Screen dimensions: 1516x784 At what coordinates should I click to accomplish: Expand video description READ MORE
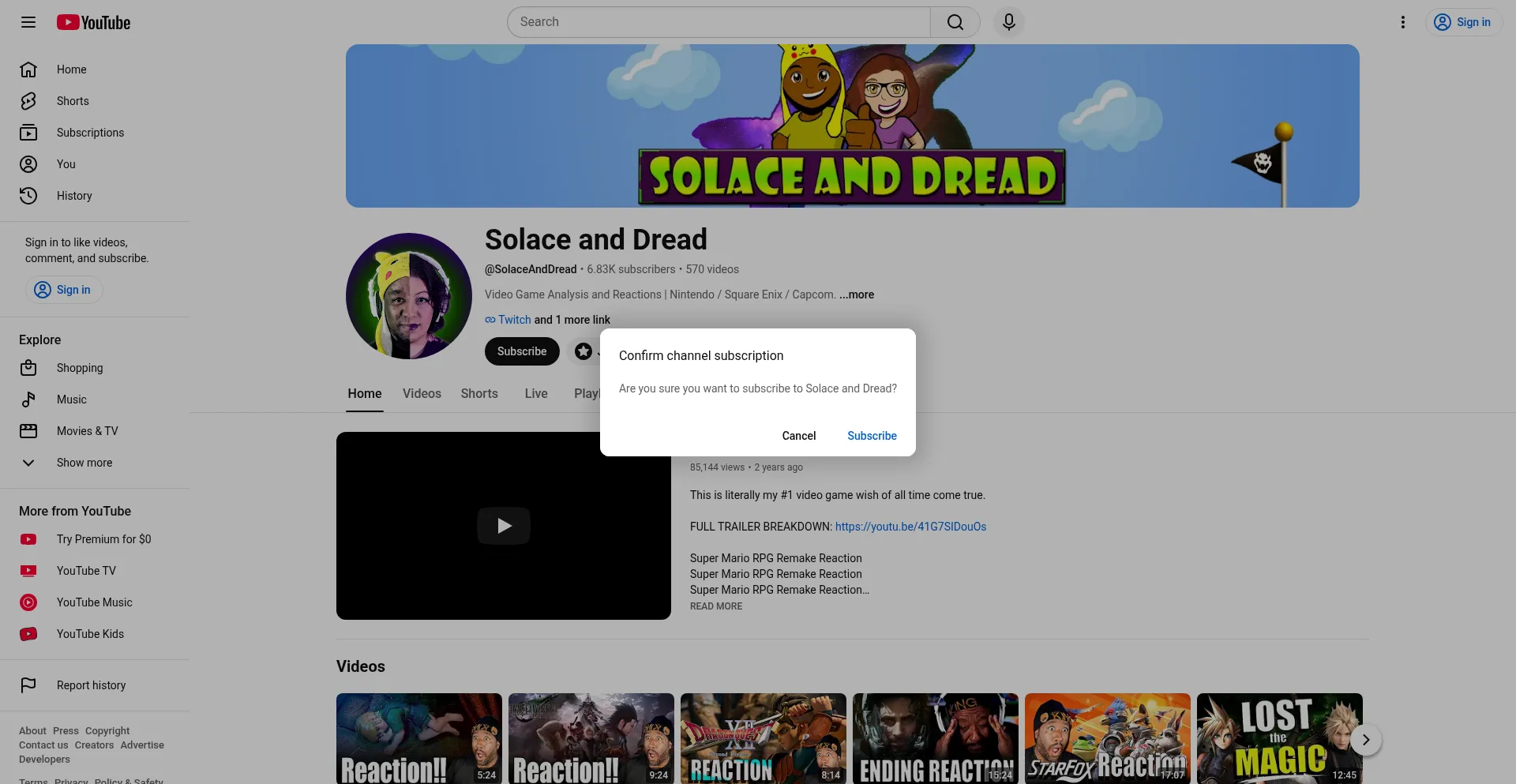tap(716, 606)
